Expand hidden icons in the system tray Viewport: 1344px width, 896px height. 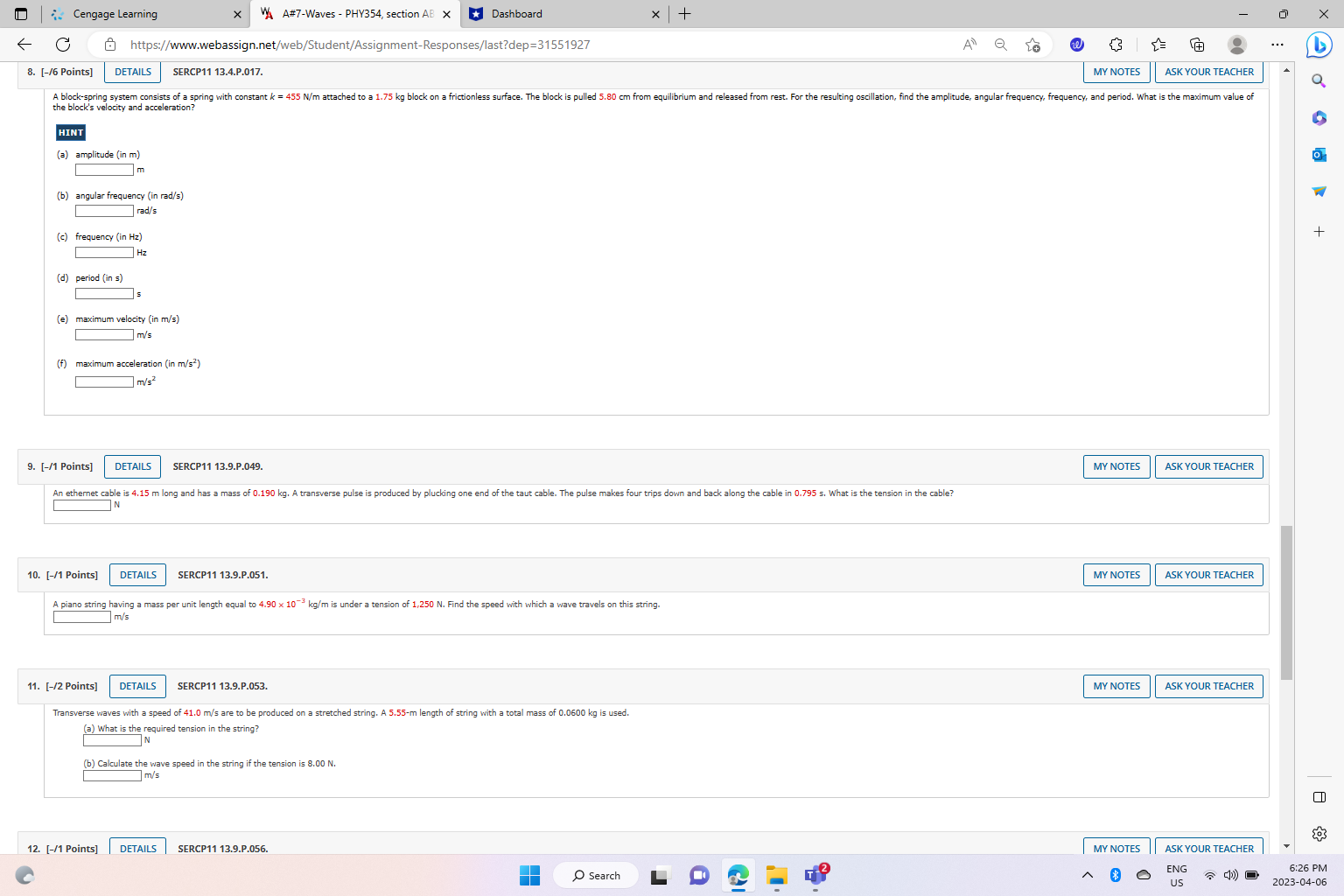(x=1087, y=875)
